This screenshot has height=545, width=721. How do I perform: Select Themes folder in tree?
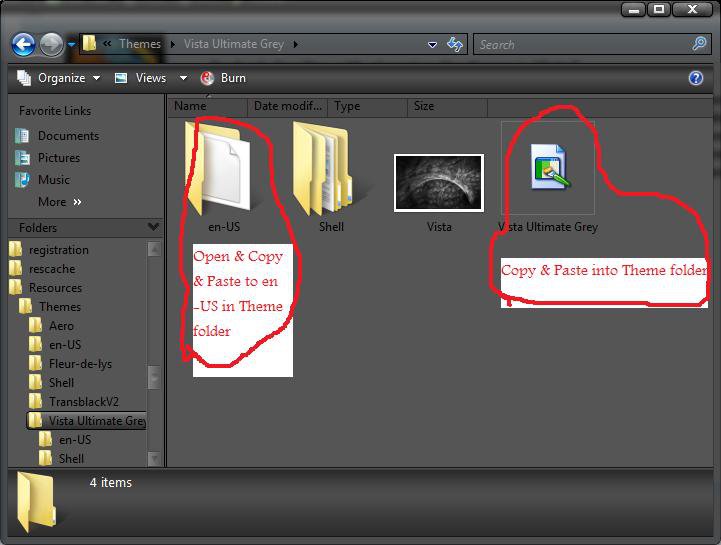point(60,307)
